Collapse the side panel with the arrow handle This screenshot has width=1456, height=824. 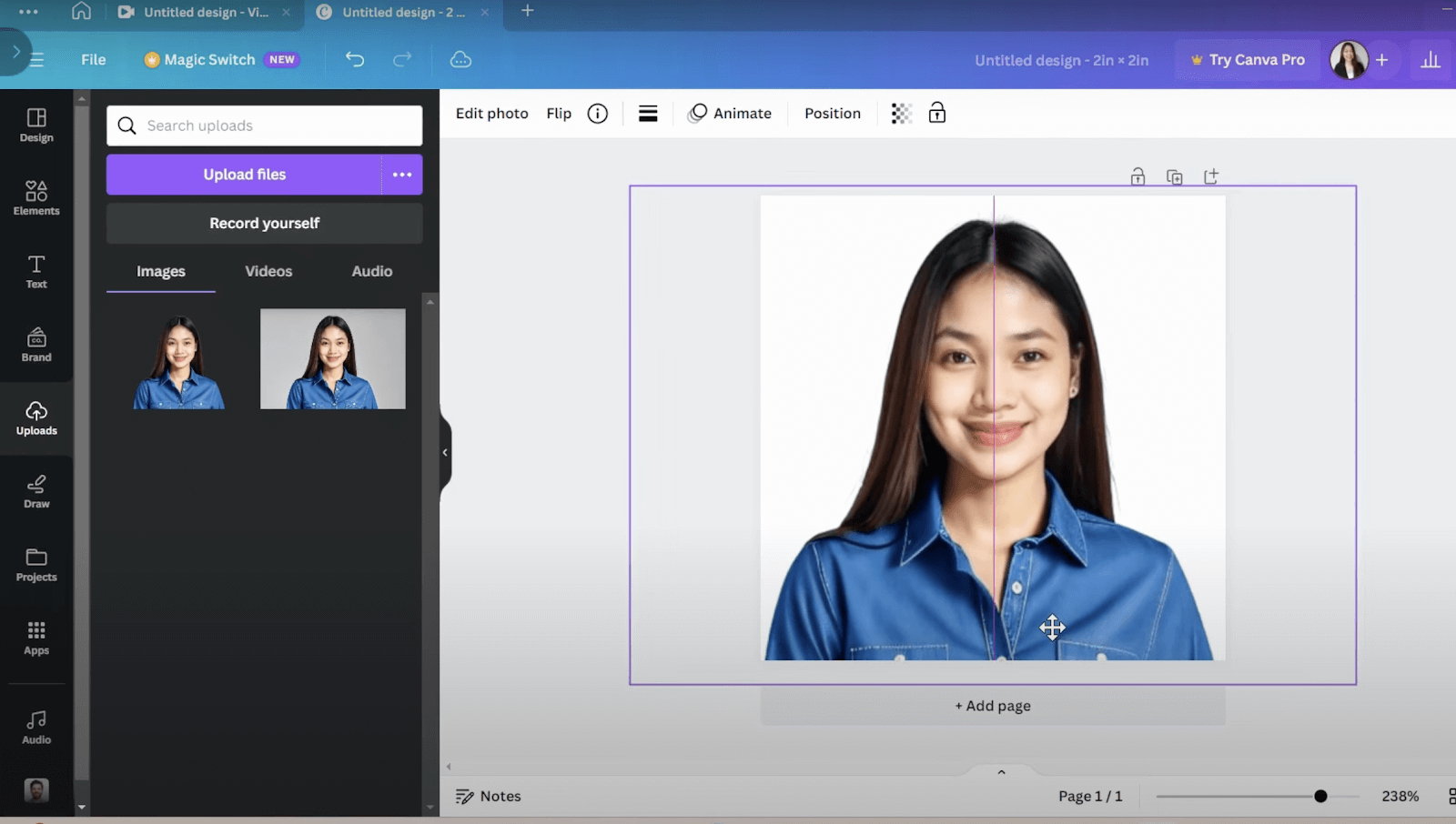tap(445, 452)
